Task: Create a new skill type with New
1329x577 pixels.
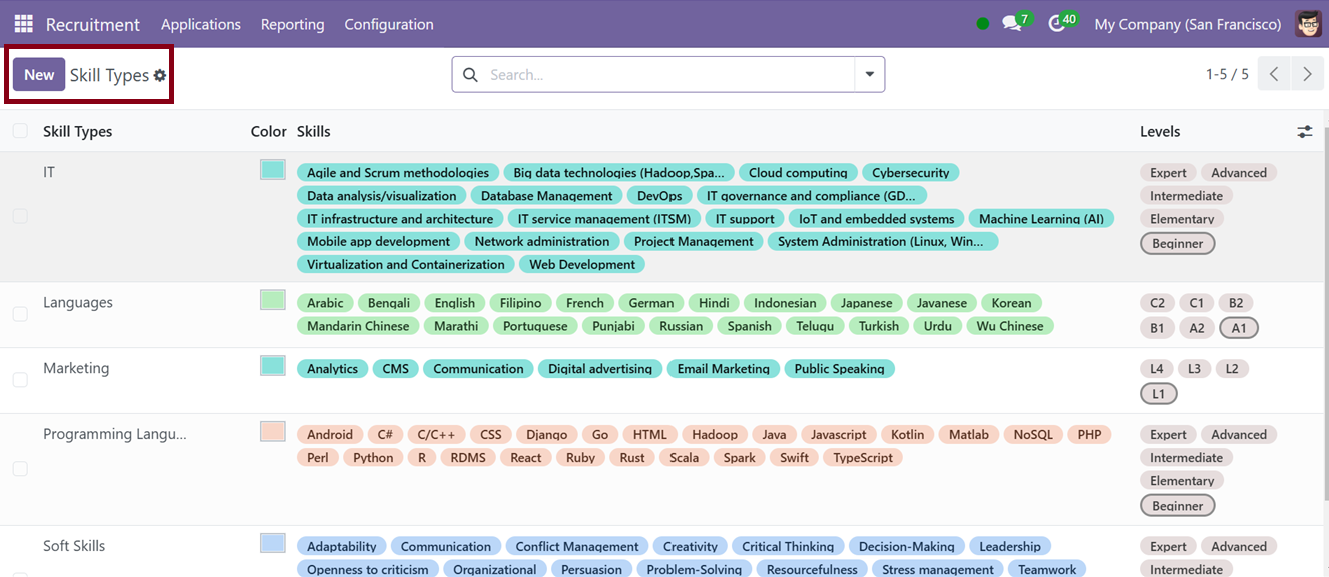Action: 39,75
